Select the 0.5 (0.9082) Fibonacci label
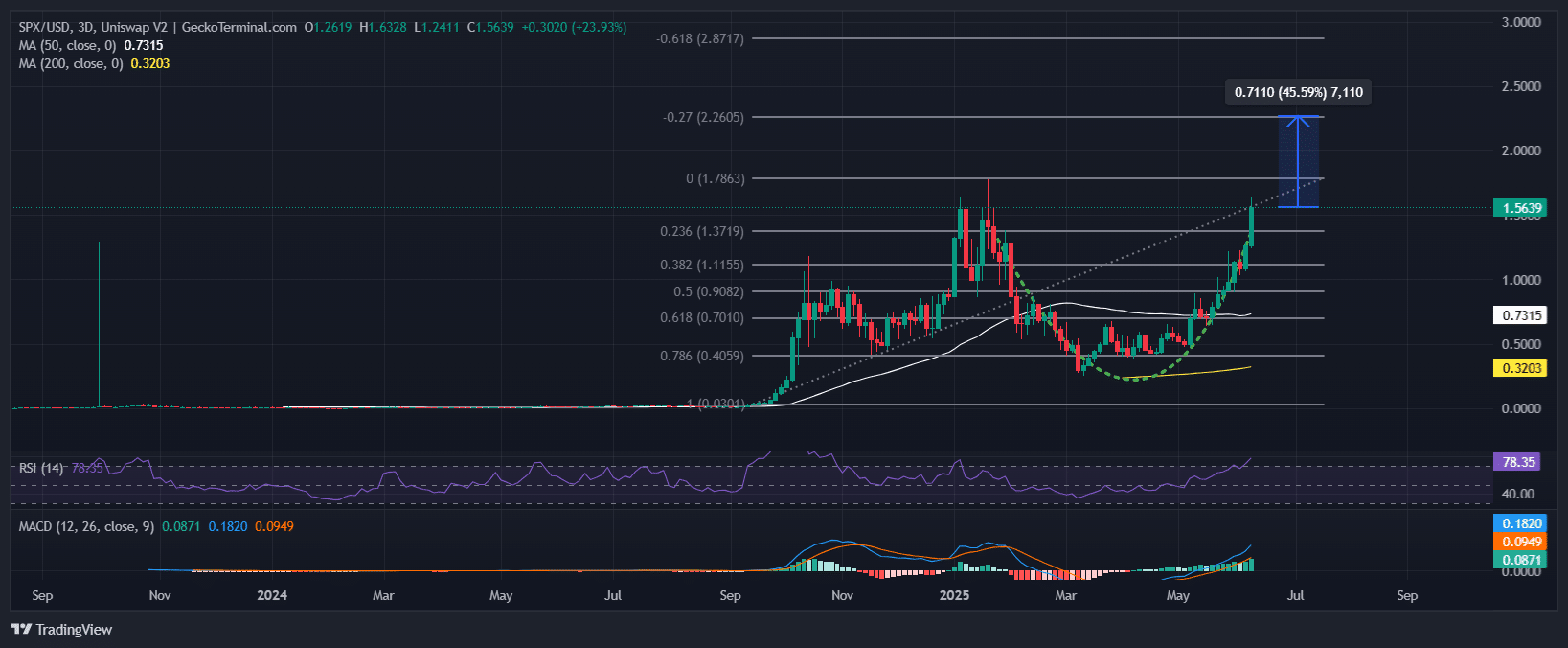The width and height of the screenshot is (1568, 648). (708, 291)
